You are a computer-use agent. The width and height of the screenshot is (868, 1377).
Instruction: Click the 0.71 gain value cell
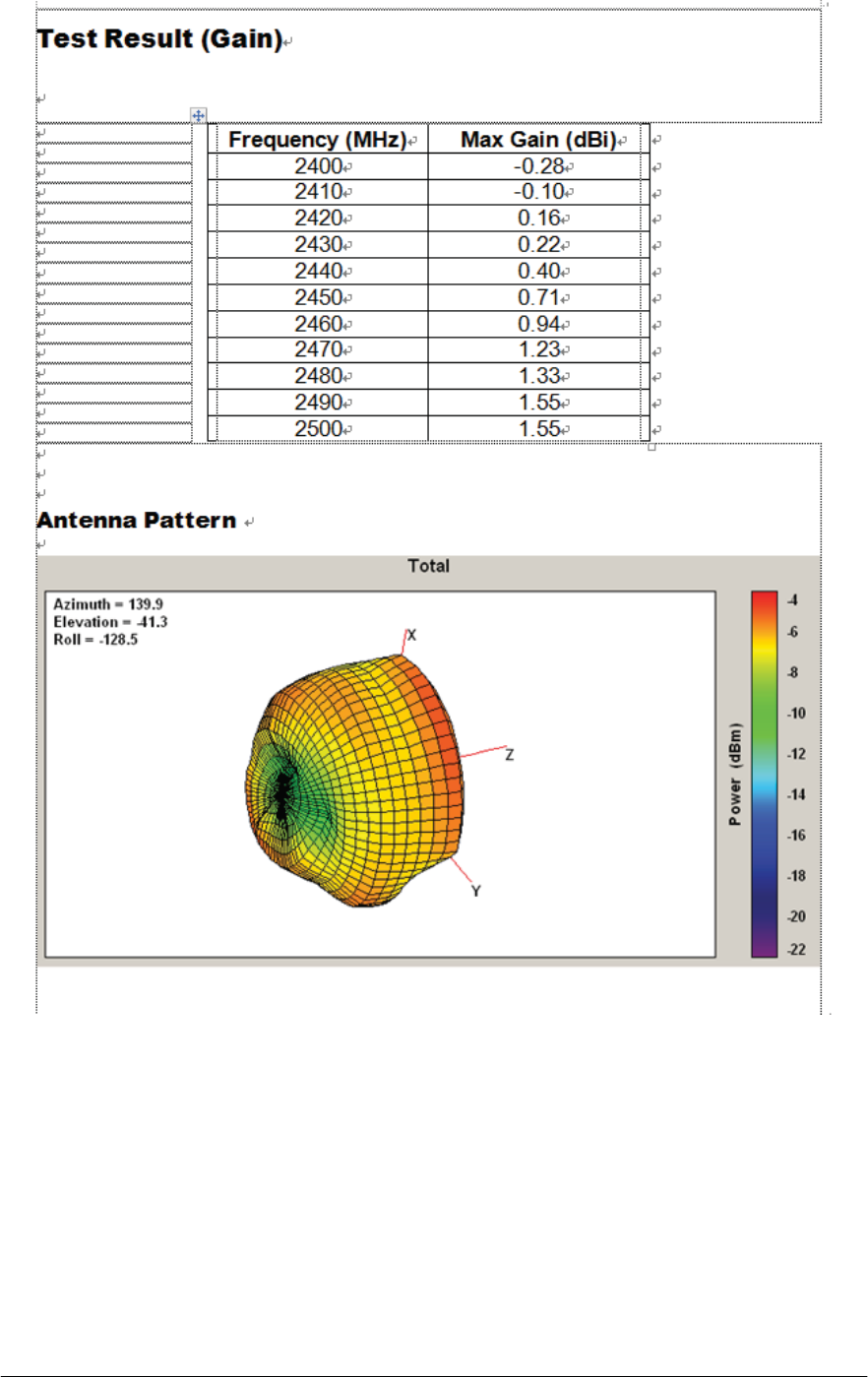[538, 297]
